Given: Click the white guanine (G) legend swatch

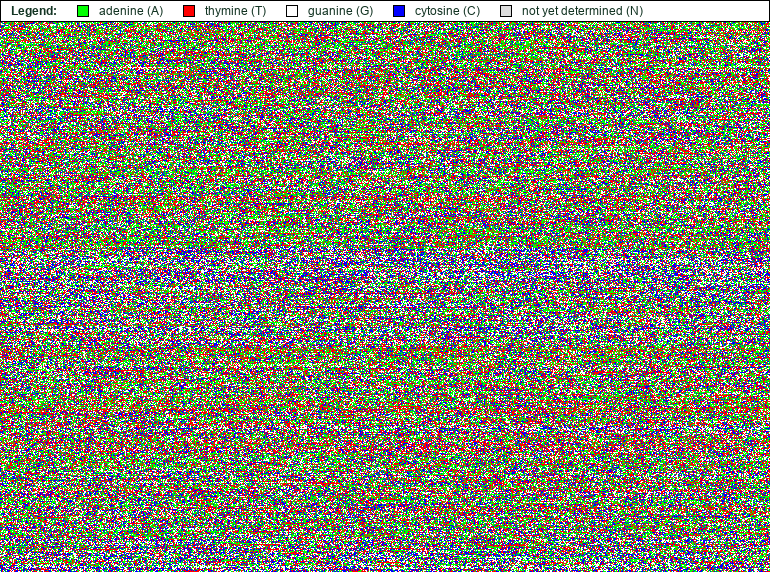Looking at the screenshot, I should point(292,11).
